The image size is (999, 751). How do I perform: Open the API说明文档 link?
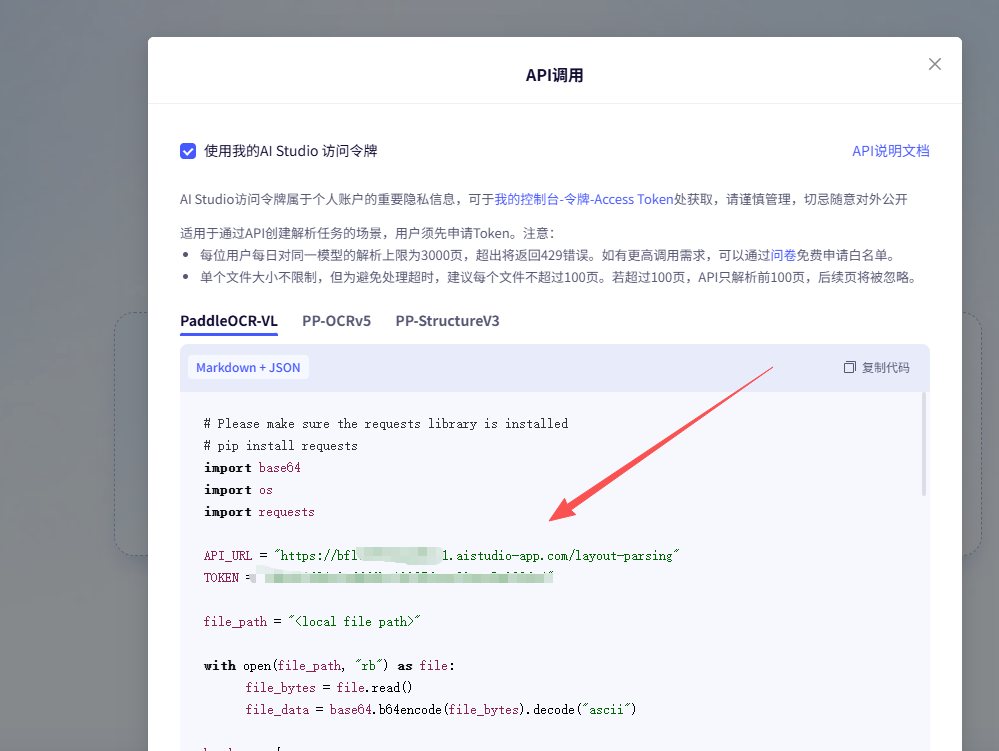point(890,151)
